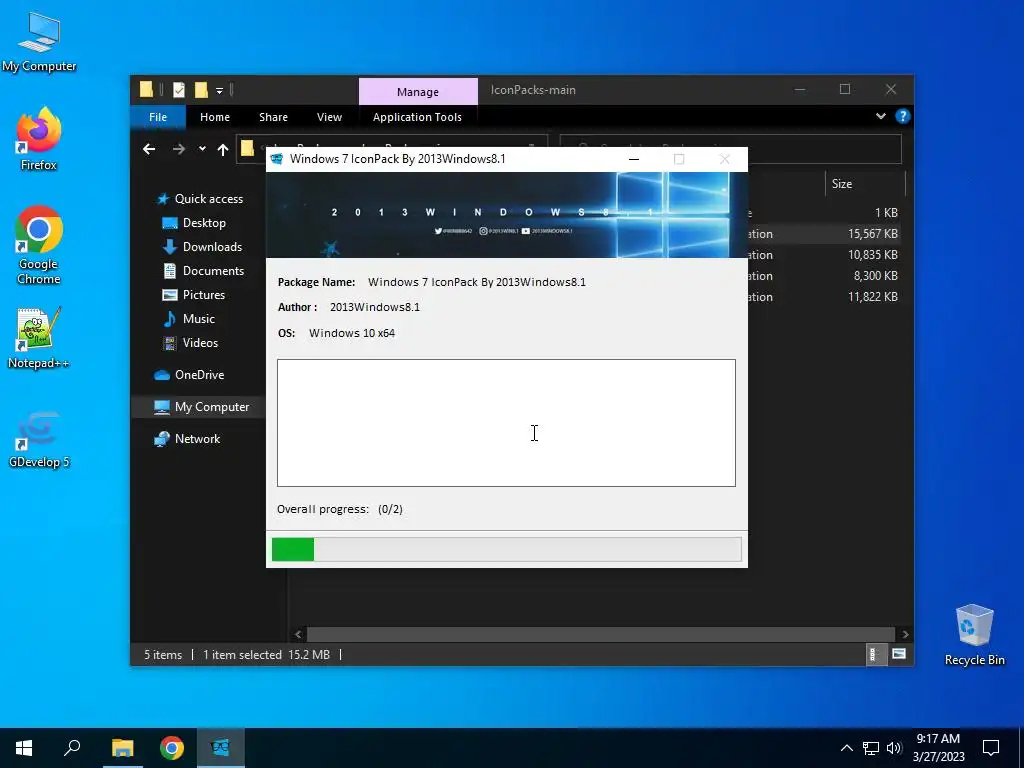The width and height of the screenshot is (1024, 768).
Task: Select My Computer in the navigation pane
Action: tap(198, 407)
